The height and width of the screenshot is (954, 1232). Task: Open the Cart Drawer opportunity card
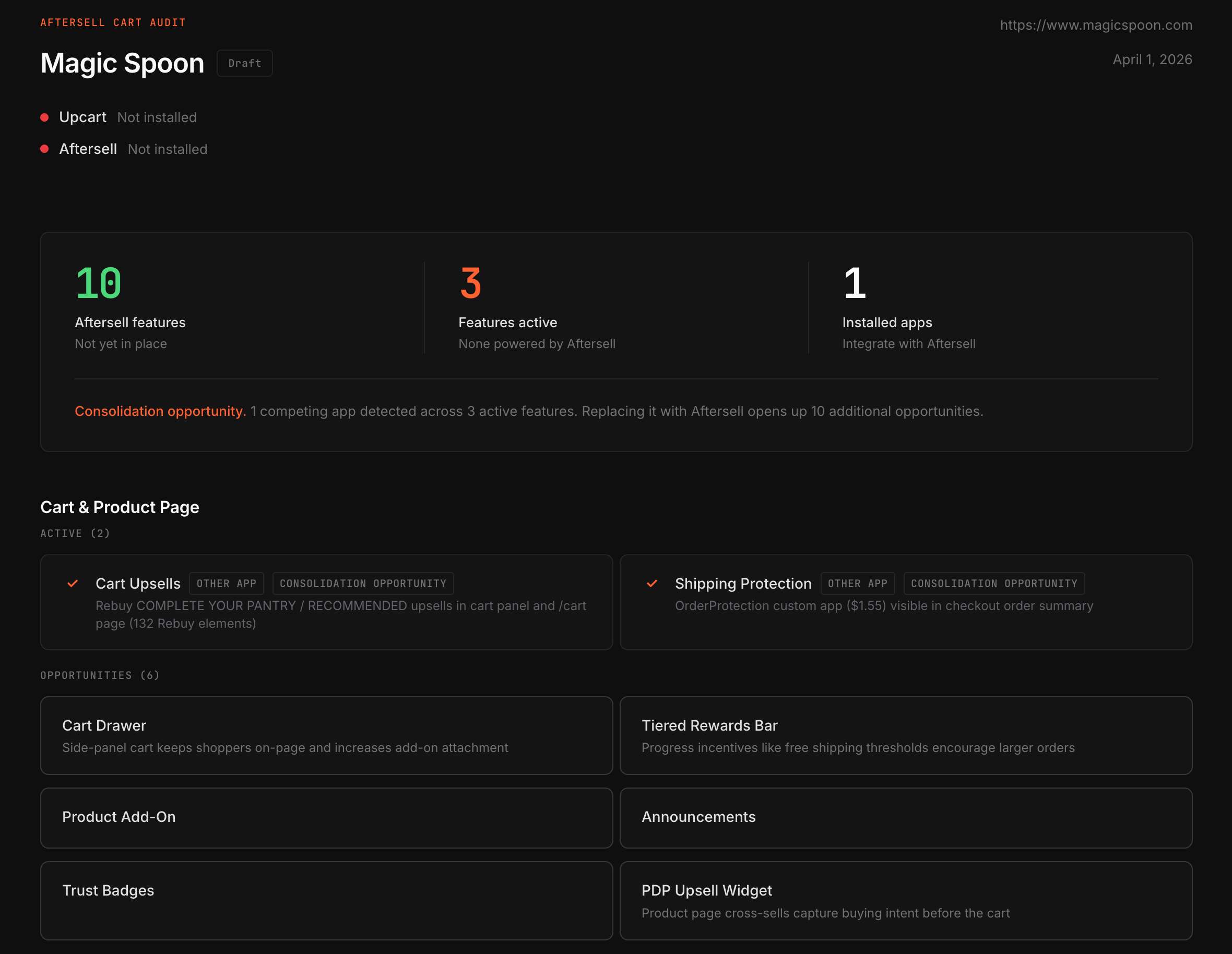(x=327, y=735)
